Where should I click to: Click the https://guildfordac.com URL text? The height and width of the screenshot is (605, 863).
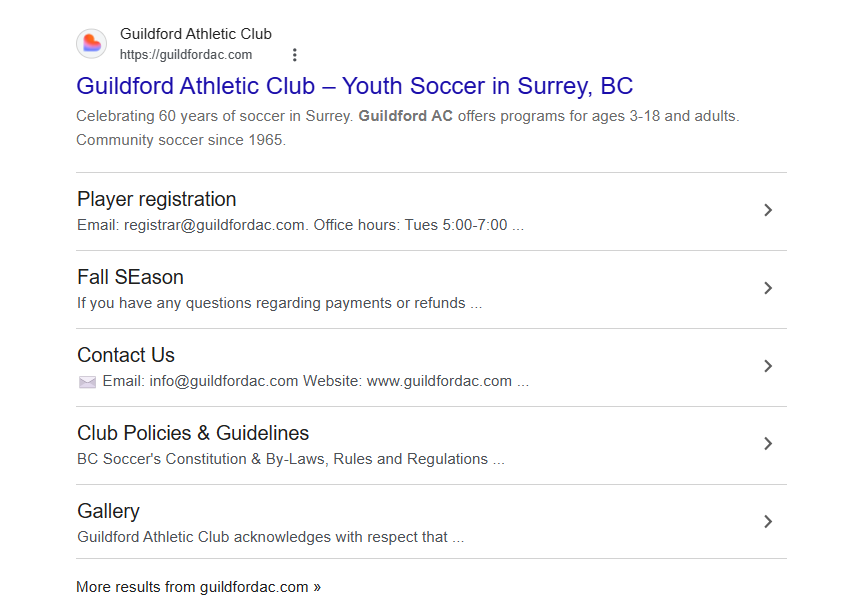[186, 55]
